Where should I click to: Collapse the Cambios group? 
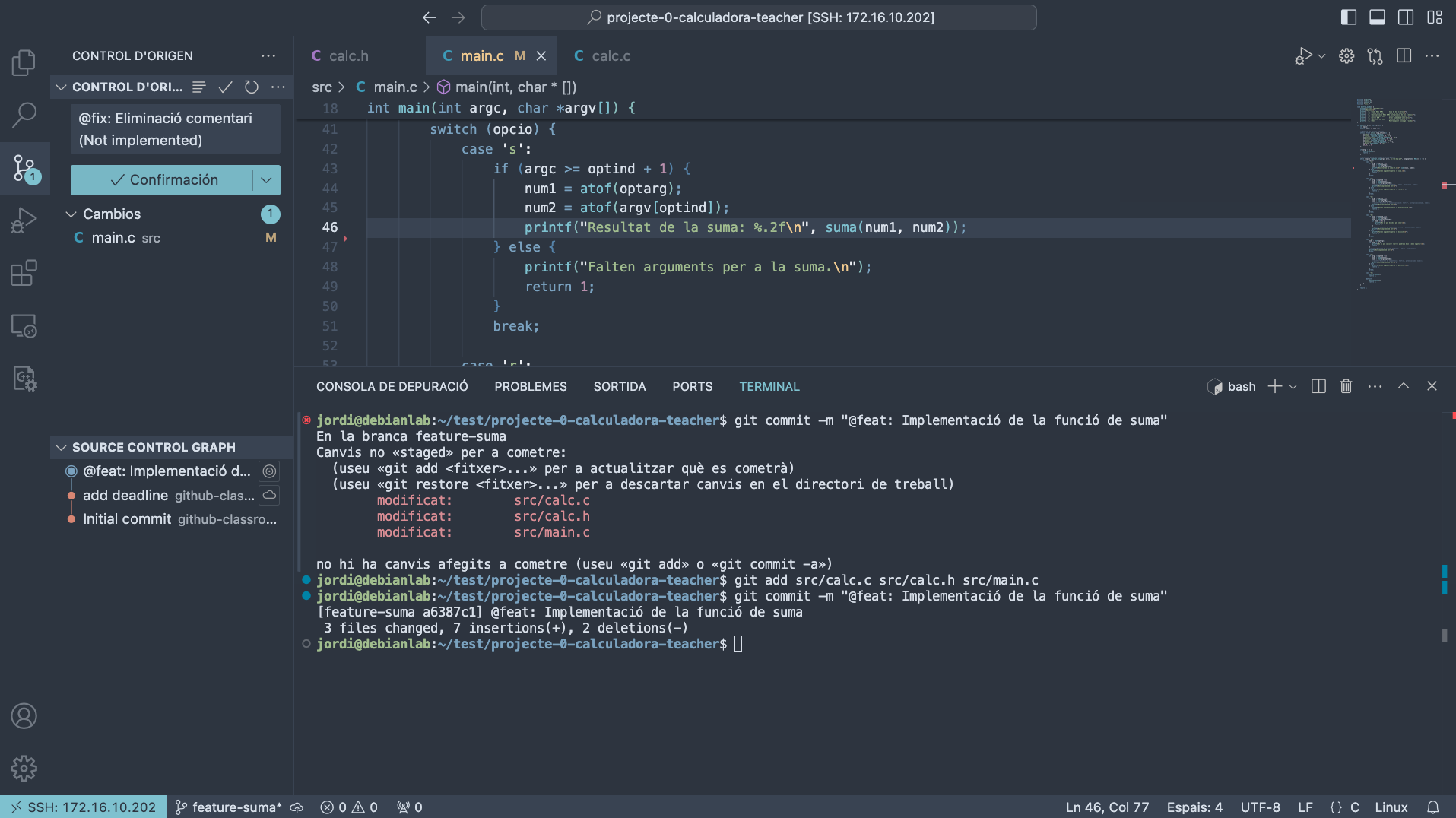click(71, 214)
